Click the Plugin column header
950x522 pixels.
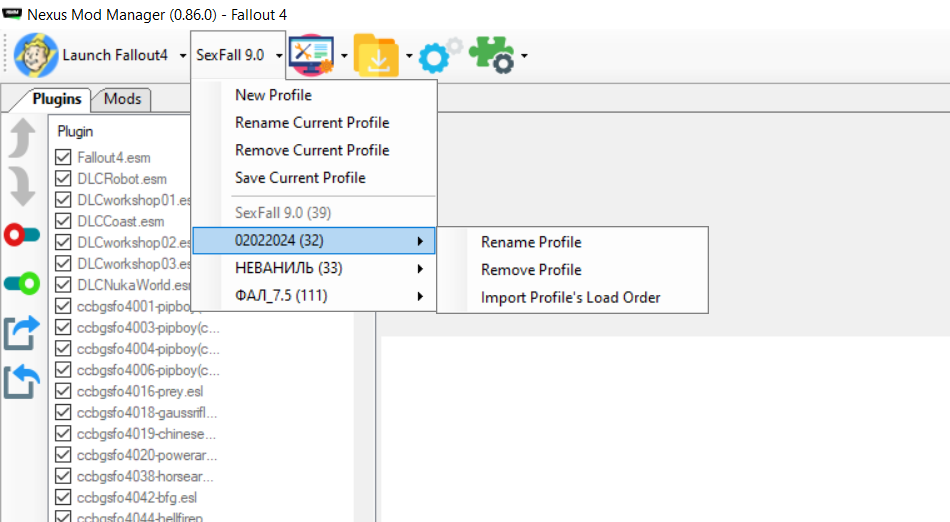click(76, 131)
